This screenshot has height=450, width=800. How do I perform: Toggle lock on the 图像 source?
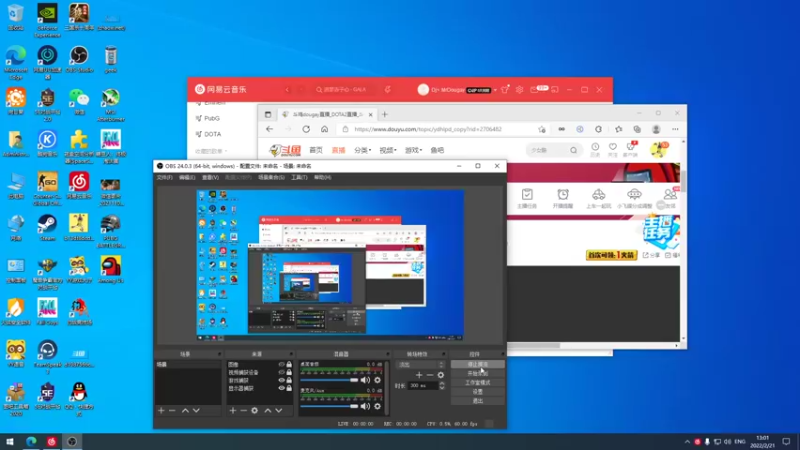tap(289, 365)
